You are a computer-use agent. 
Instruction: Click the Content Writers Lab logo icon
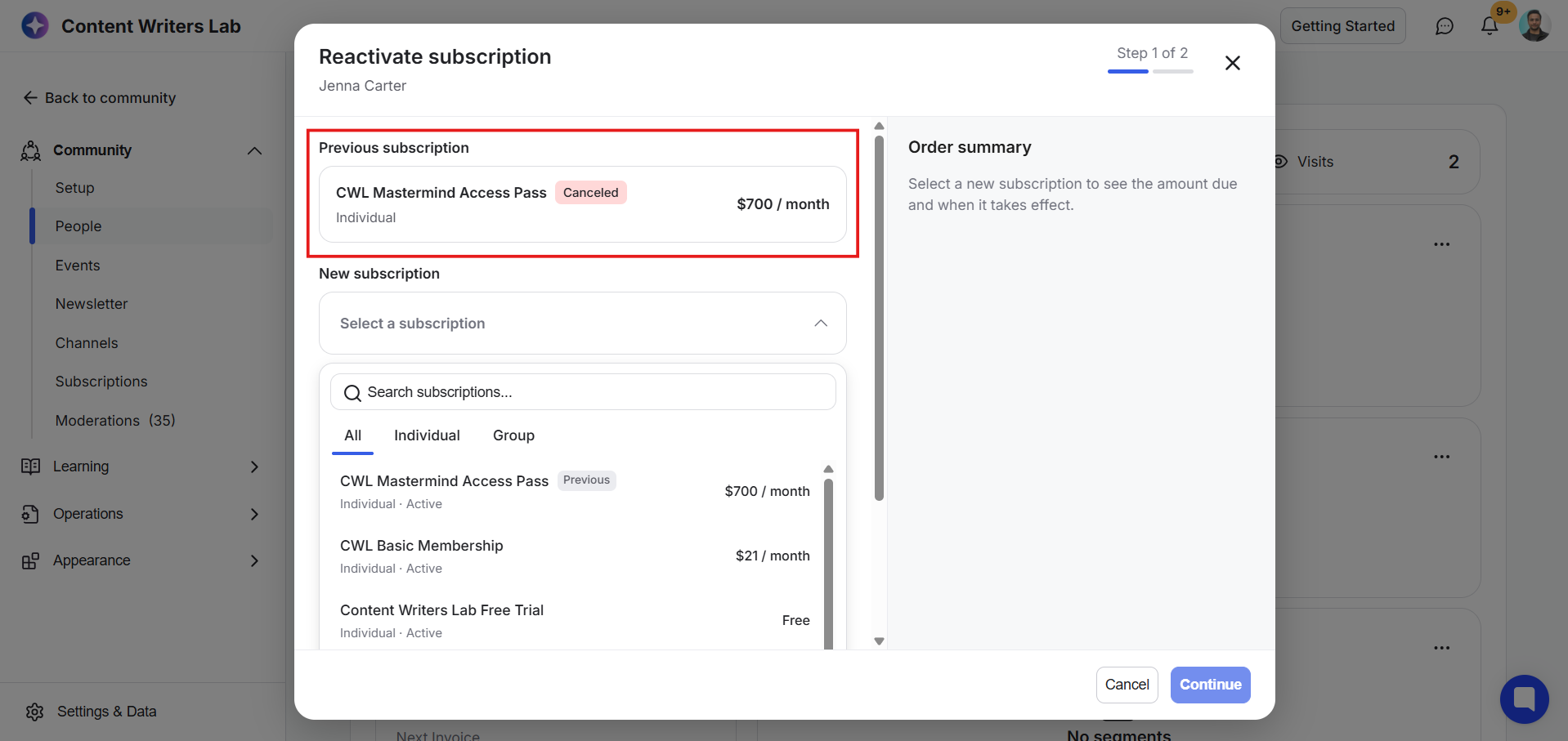tap(34, 25)
